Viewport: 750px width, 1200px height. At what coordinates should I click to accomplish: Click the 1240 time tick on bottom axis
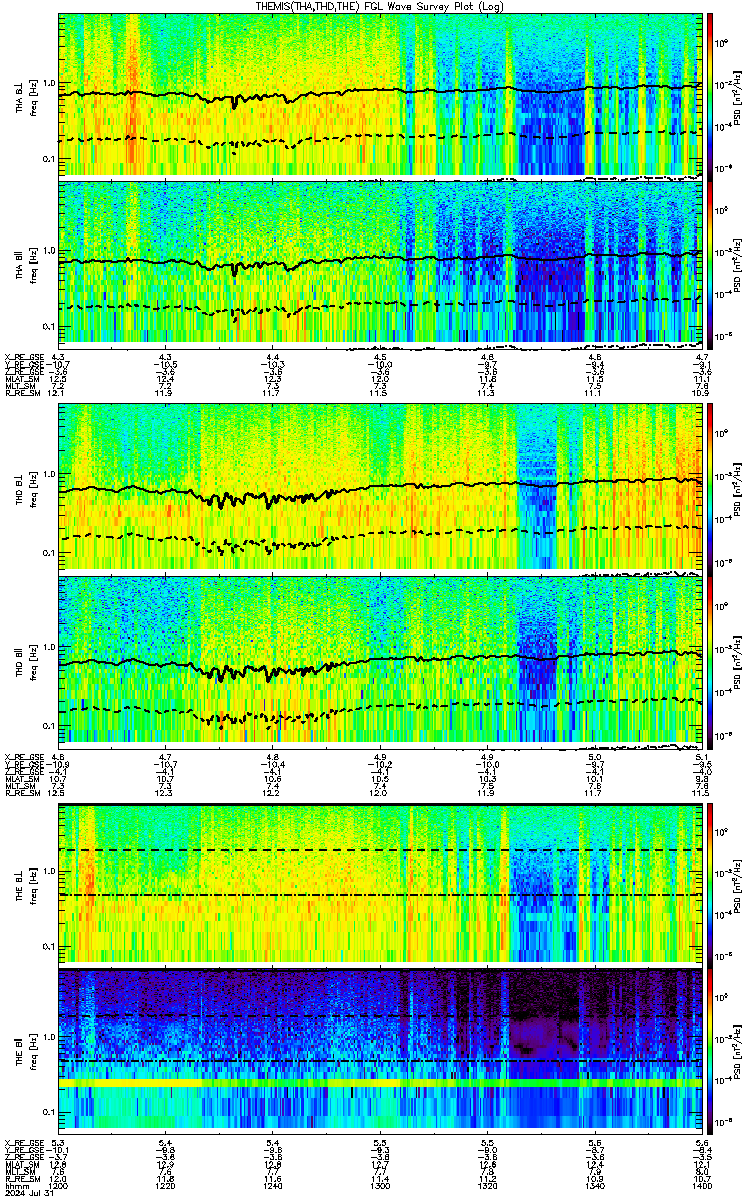point(273,1186)
